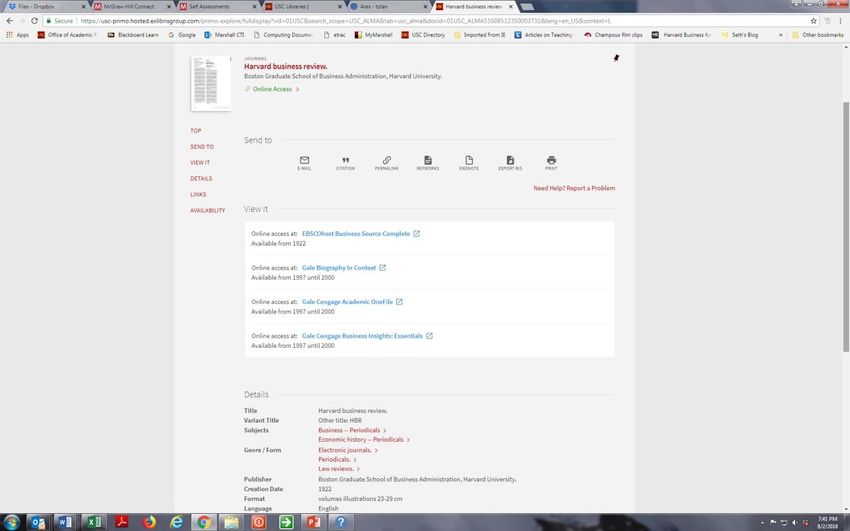Search genre Law reviews.
The width and height of the screenshot is (850, 531).
(x=336, y=469)
